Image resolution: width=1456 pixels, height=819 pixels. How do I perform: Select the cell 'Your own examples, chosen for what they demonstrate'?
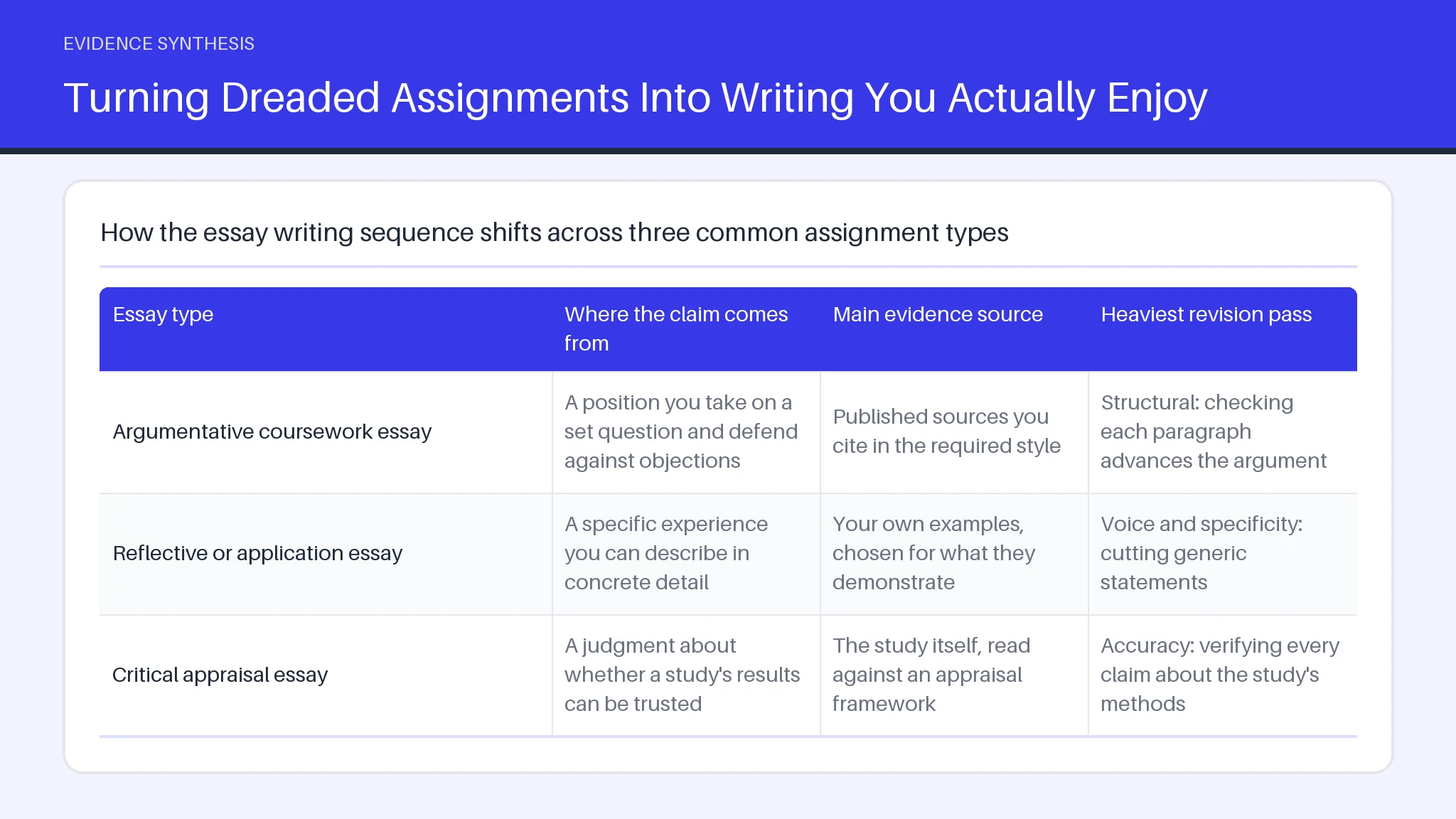(x=954, y=554)
